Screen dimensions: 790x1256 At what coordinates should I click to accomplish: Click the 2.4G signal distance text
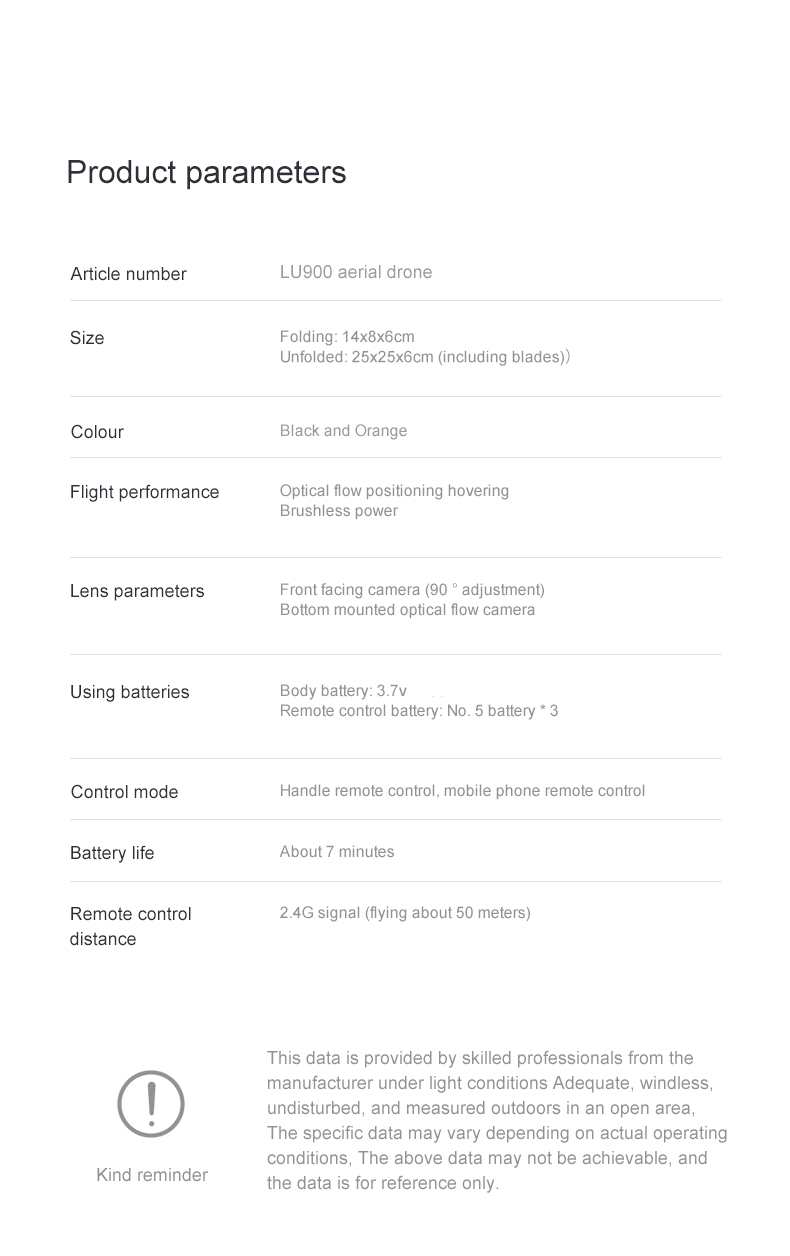pos(405,913)
